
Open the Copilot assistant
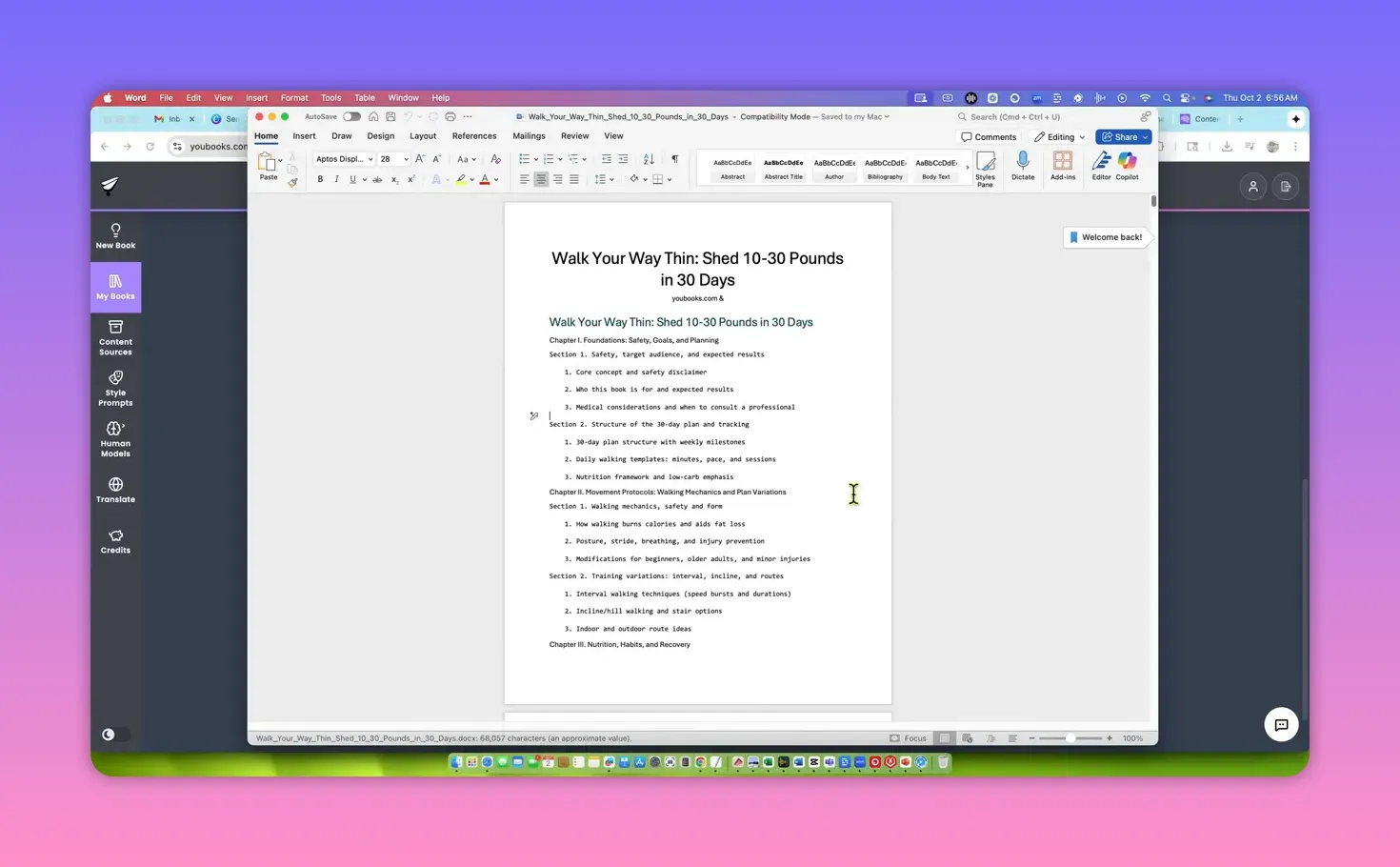(1127, 167)
